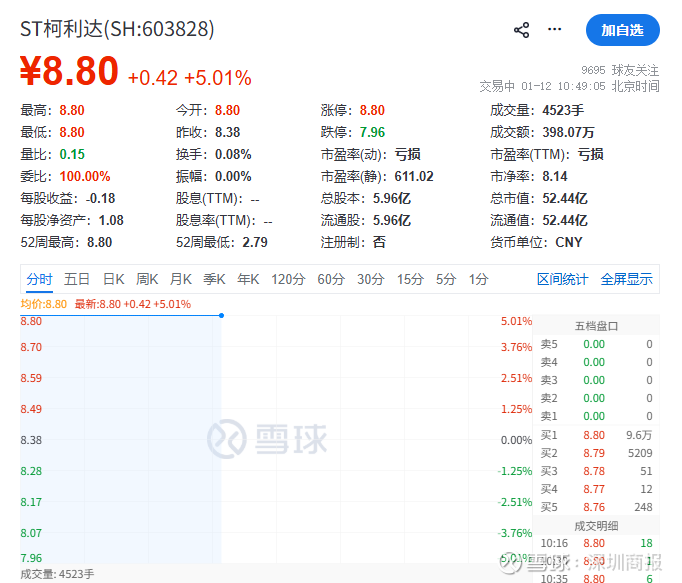Click the 卖5 row
This screenshot has height=583, width=682.
coord(596,344)
